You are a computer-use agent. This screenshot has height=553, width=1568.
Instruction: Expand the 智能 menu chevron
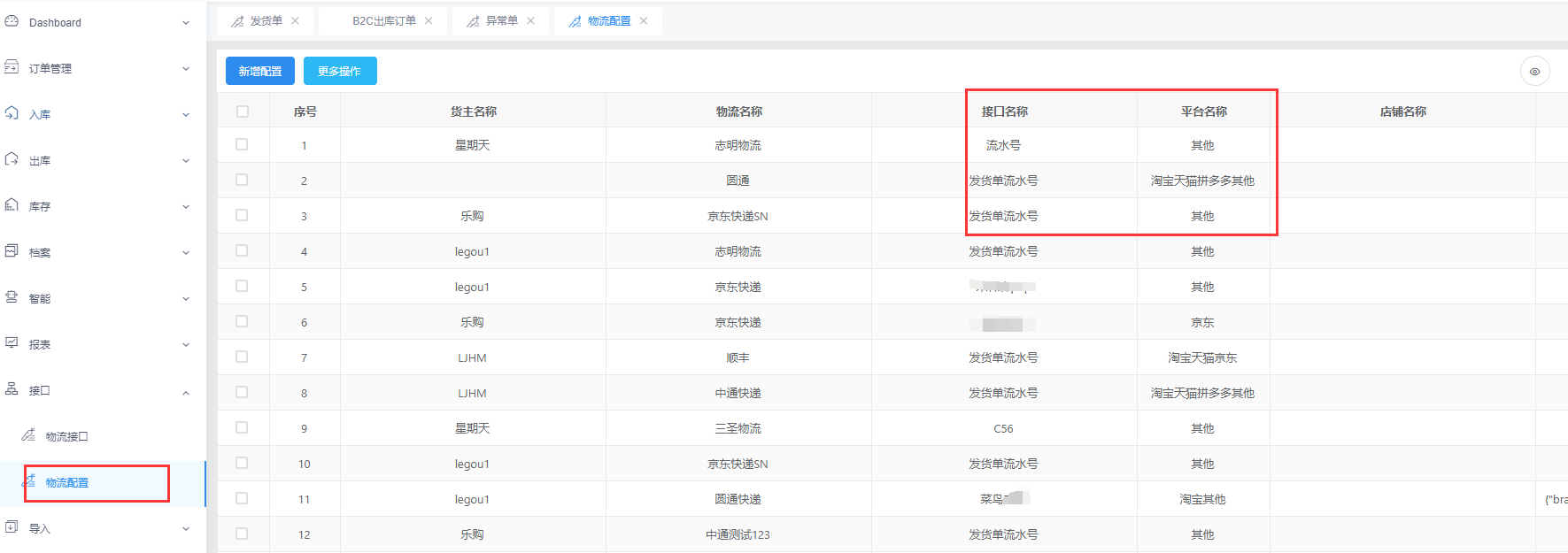(186, 299)
